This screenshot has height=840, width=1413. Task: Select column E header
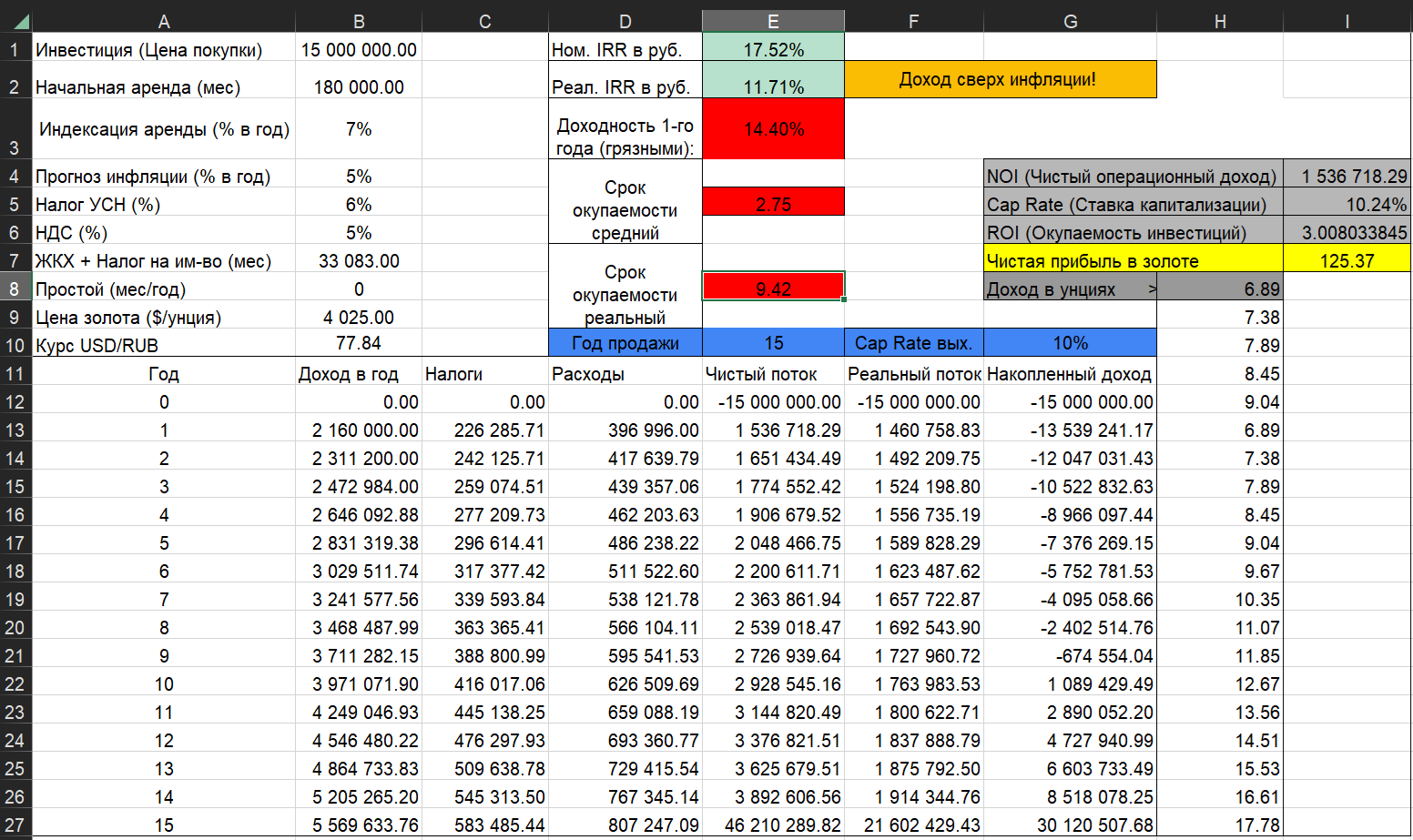[x=773, y=21]
